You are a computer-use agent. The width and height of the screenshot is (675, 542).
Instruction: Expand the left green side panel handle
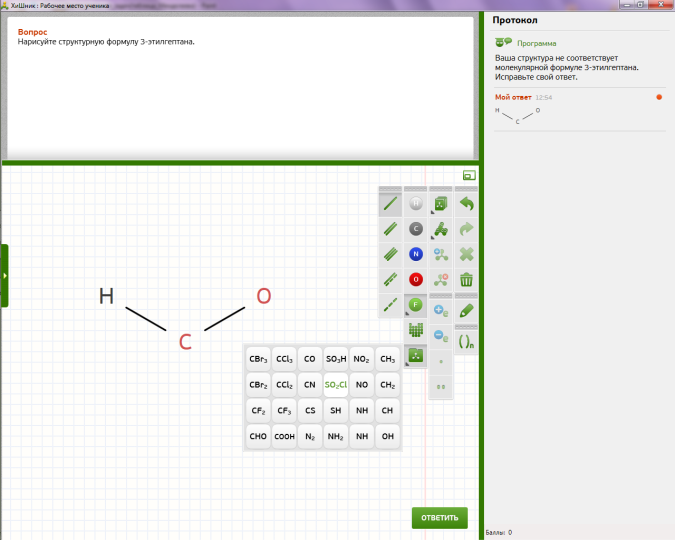[4, 275]
